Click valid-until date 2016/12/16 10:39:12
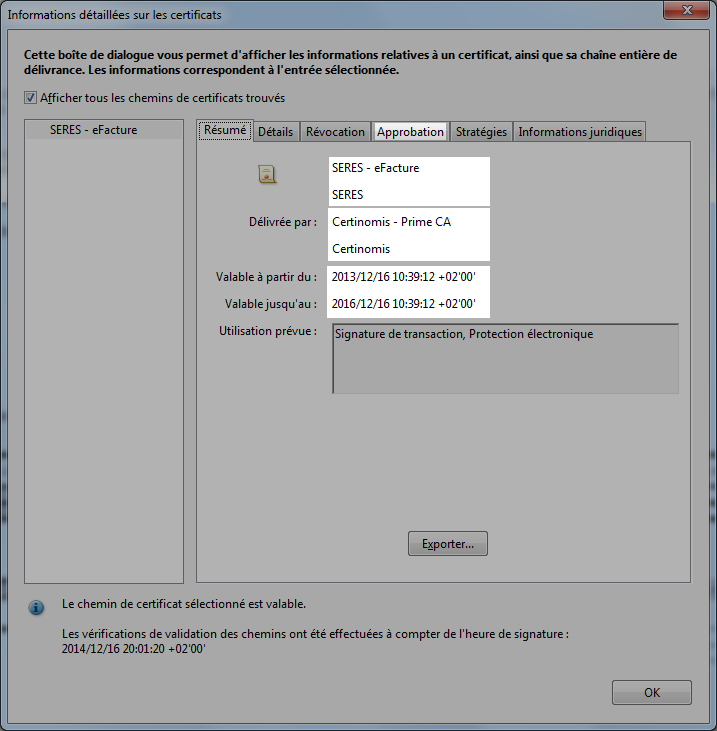717x731 pixels. (404, 304)
